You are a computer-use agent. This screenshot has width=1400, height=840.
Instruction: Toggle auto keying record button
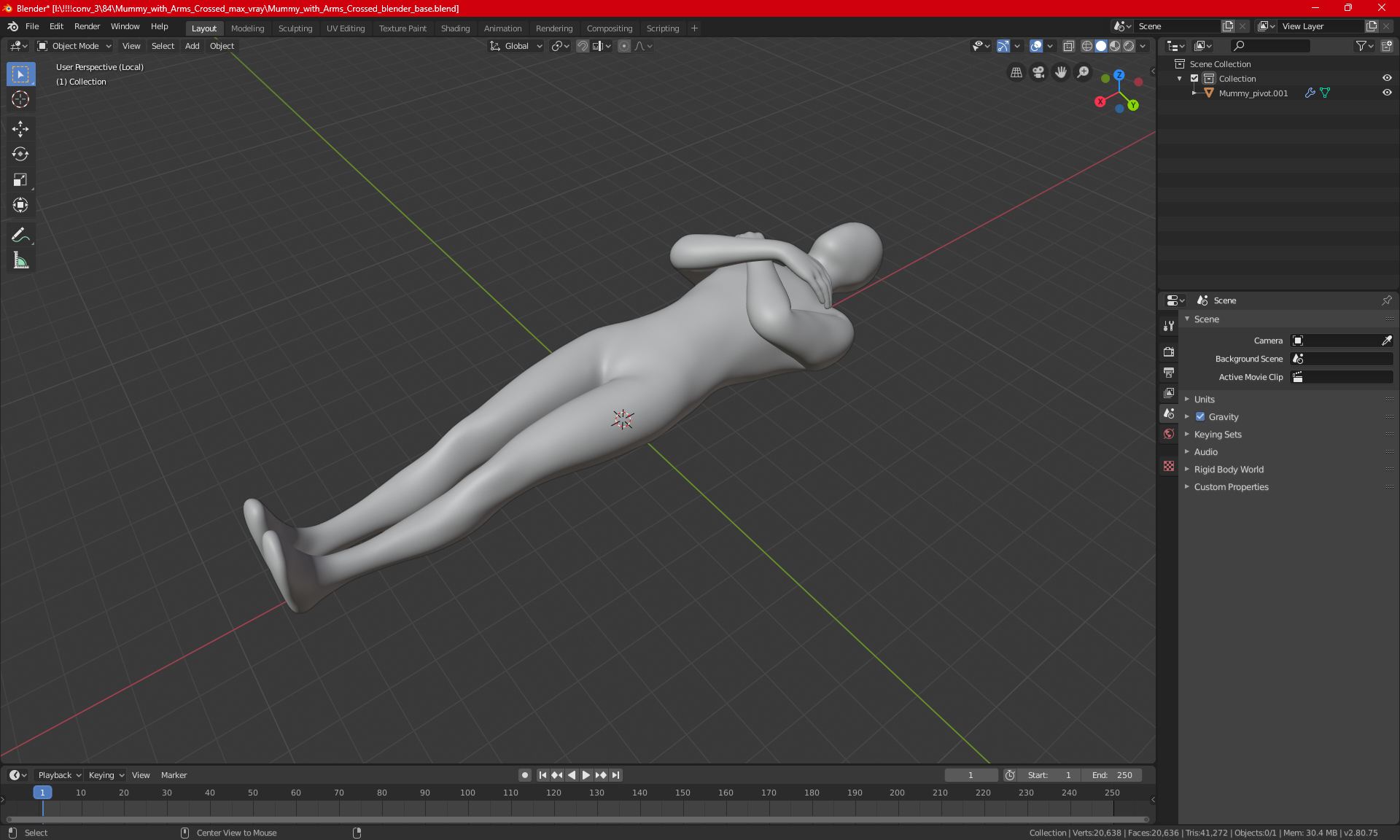coord(524,775)
